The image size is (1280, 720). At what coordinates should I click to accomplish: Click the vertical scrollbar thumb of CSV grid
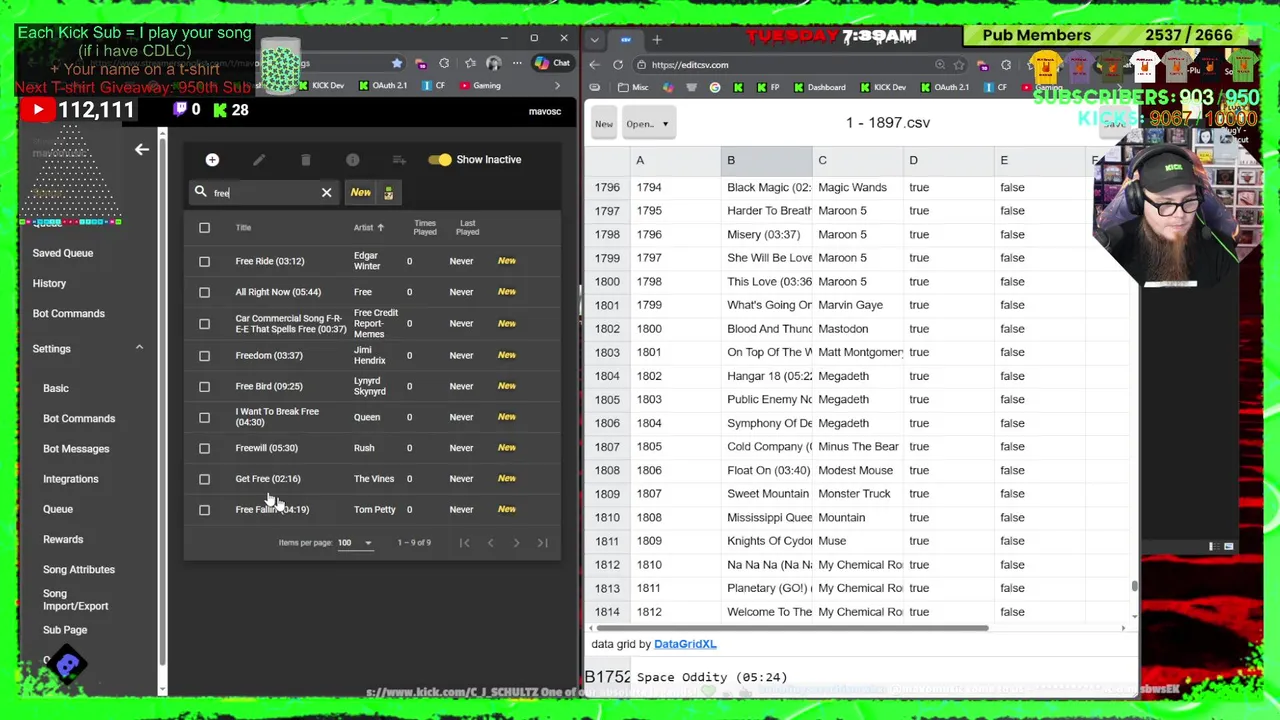pos(1134,587)
